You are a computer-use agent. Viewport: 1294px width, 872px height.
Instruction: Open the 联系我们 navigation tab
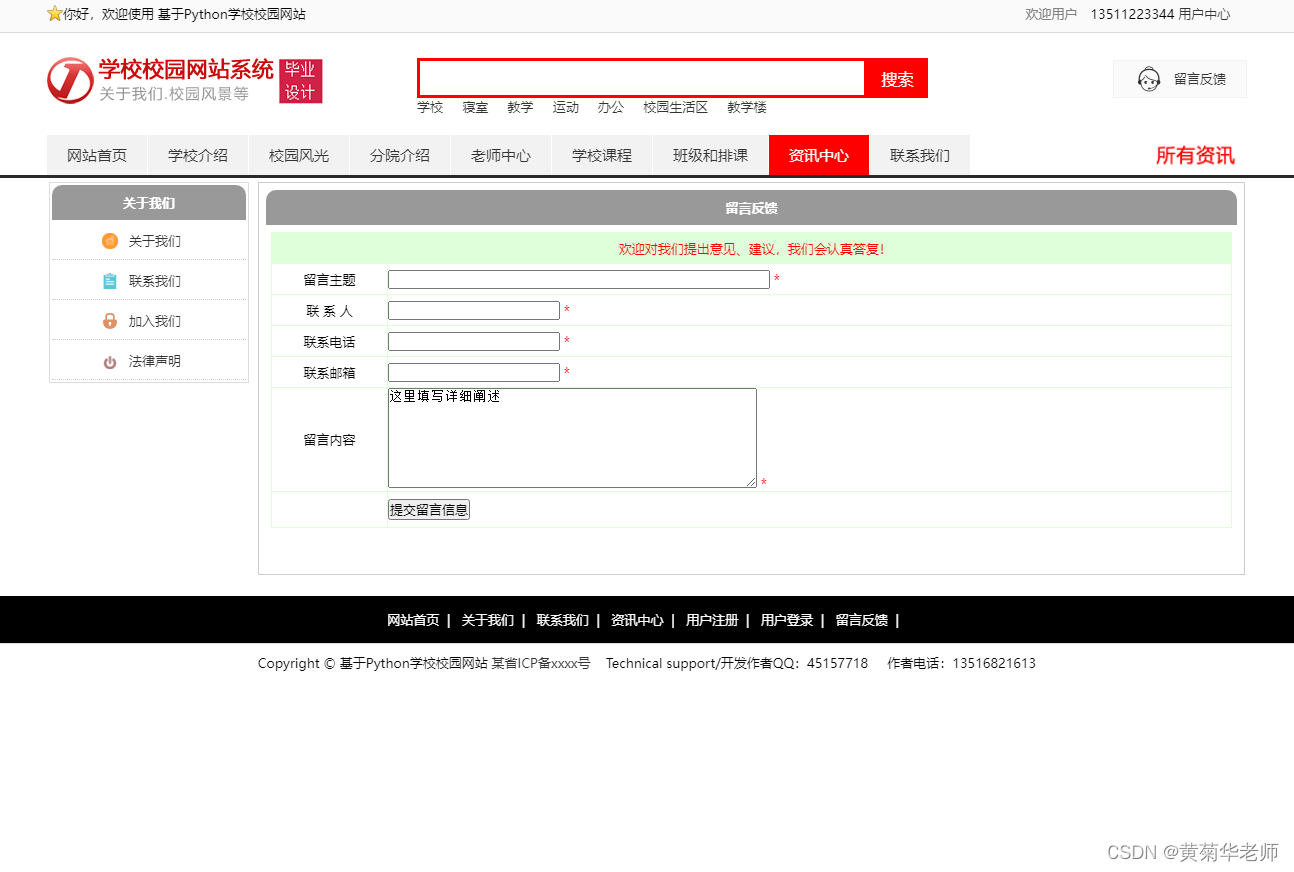[x=920, y=155]
